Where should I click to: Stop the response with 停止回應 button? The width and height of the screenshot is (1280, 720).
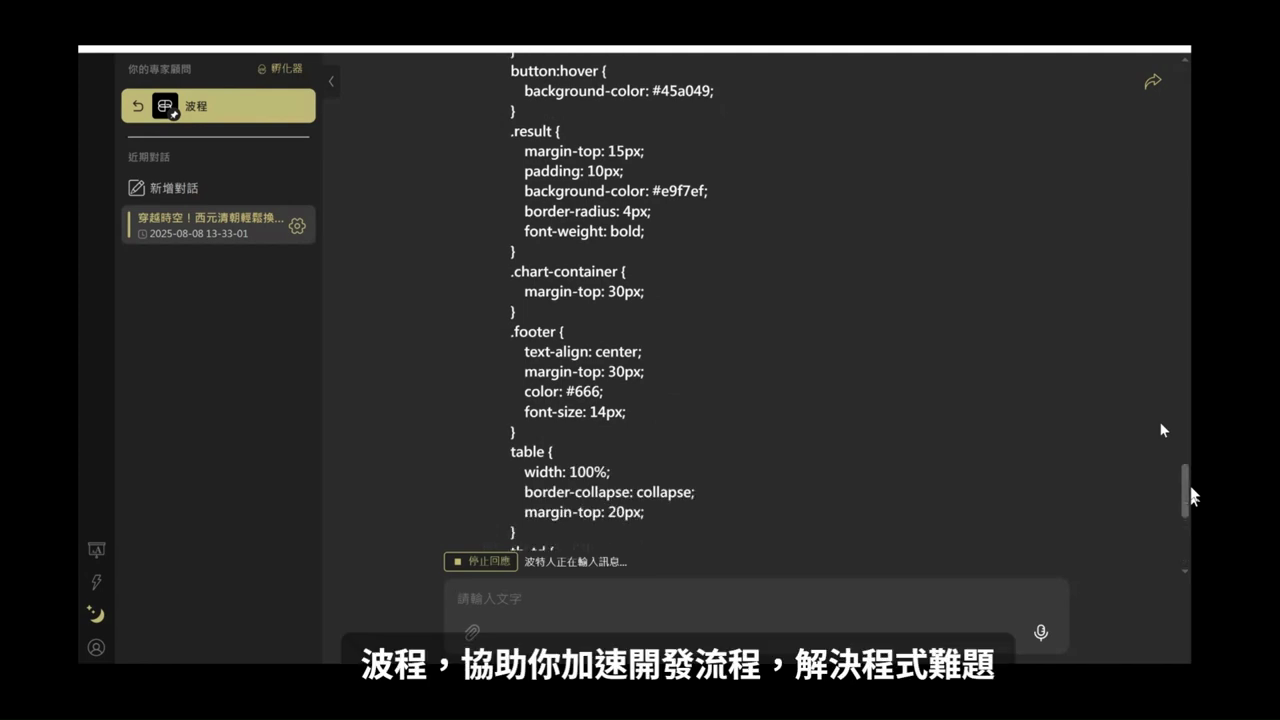[481, 562]
